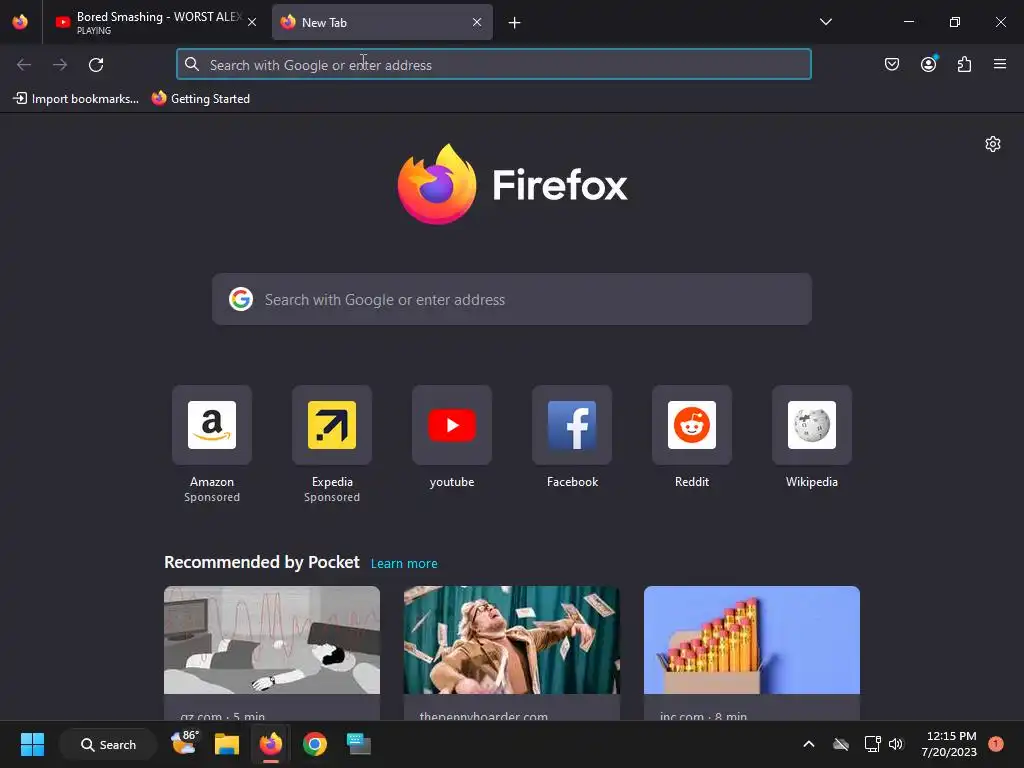Open the qz.com Pocket article thumbnail
Screen dimensions: 1024x768
[x=272, y=640]
